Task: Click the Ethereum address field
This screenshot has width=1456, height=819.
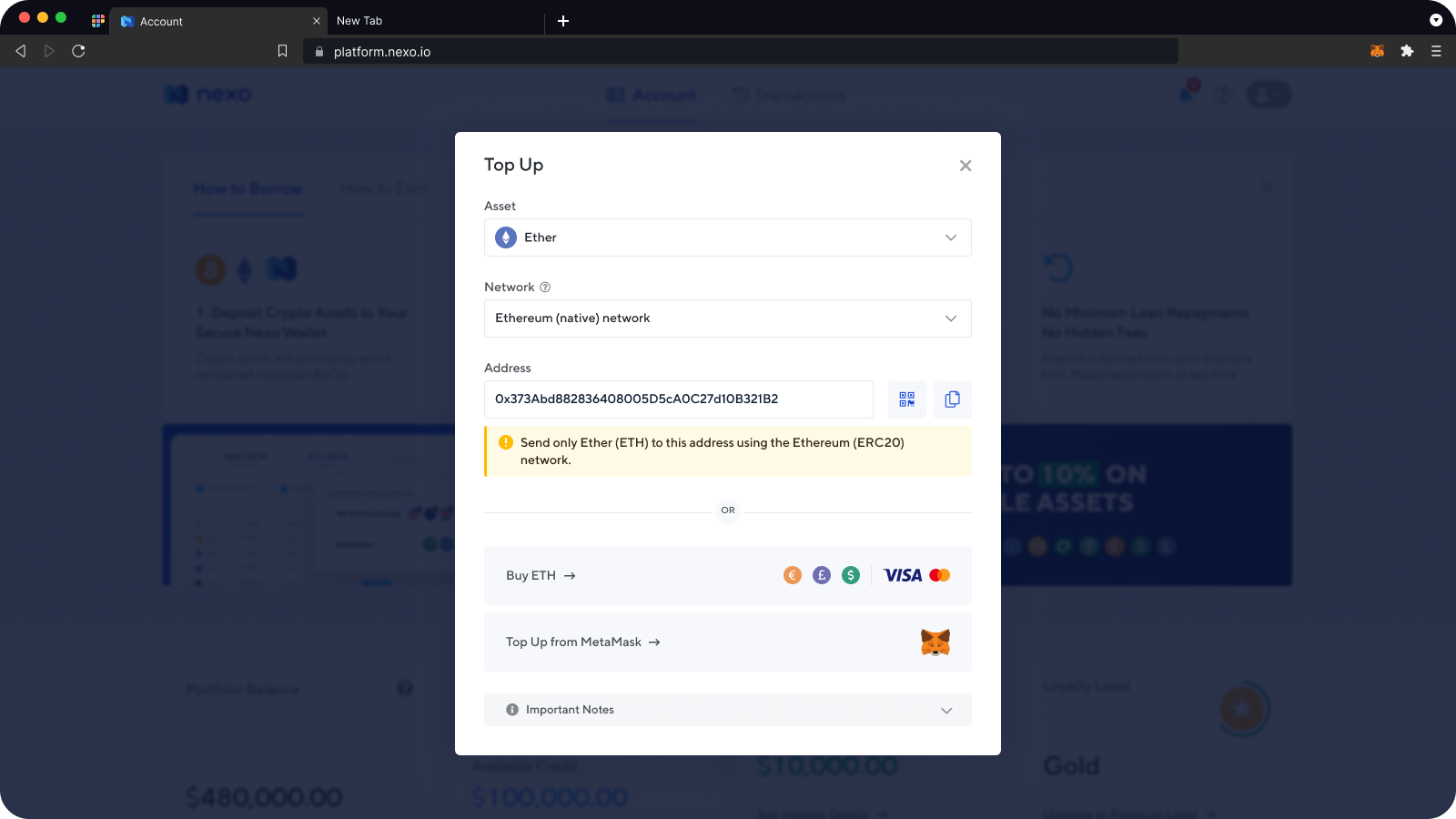Action: point(679,399)
